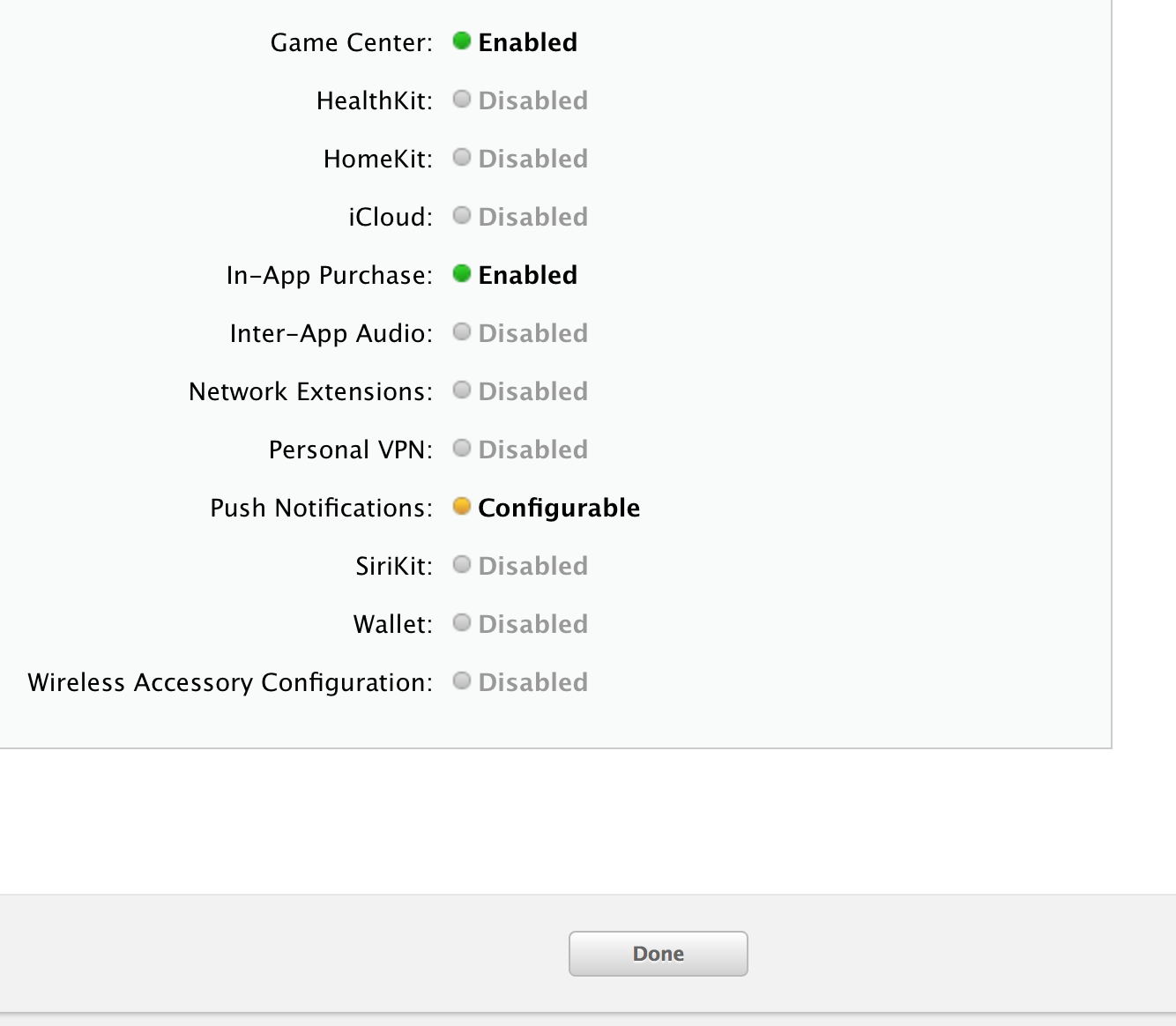This screenshot has width=1176, height=1026.
Task: Click the Push Notifications label
Action: (321, 508)
